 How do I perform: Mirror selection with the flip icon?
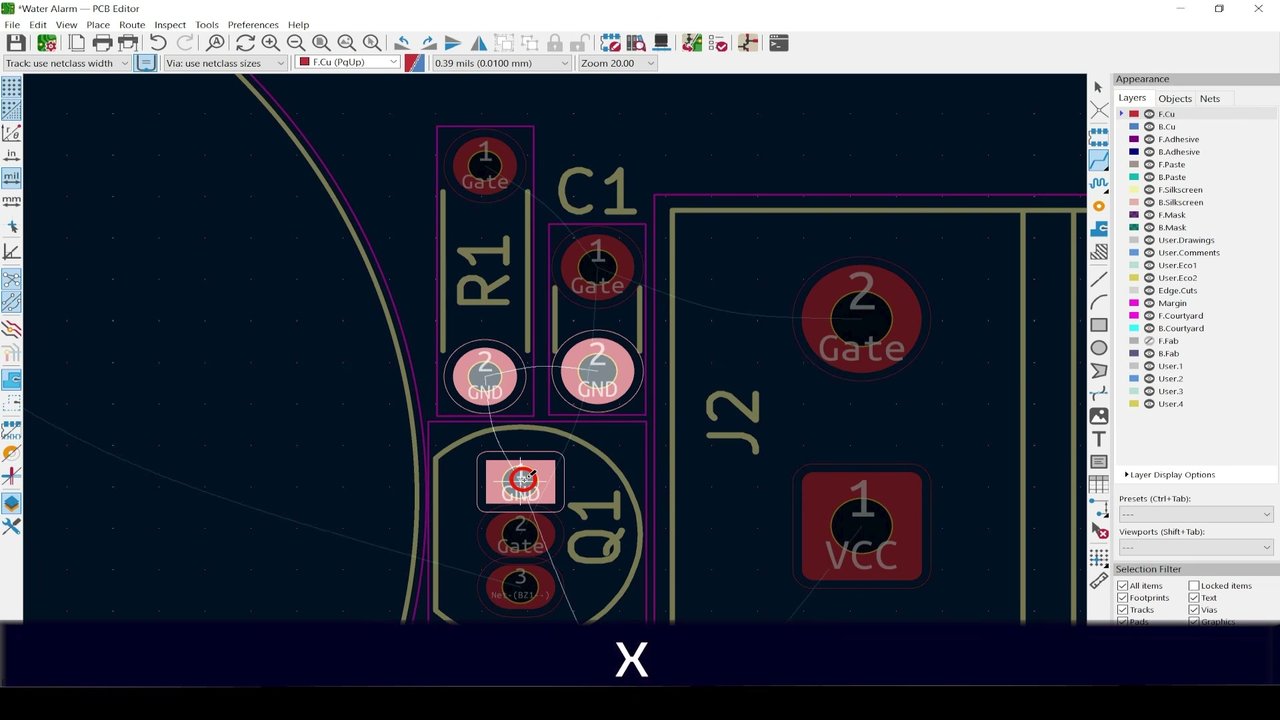479,43
